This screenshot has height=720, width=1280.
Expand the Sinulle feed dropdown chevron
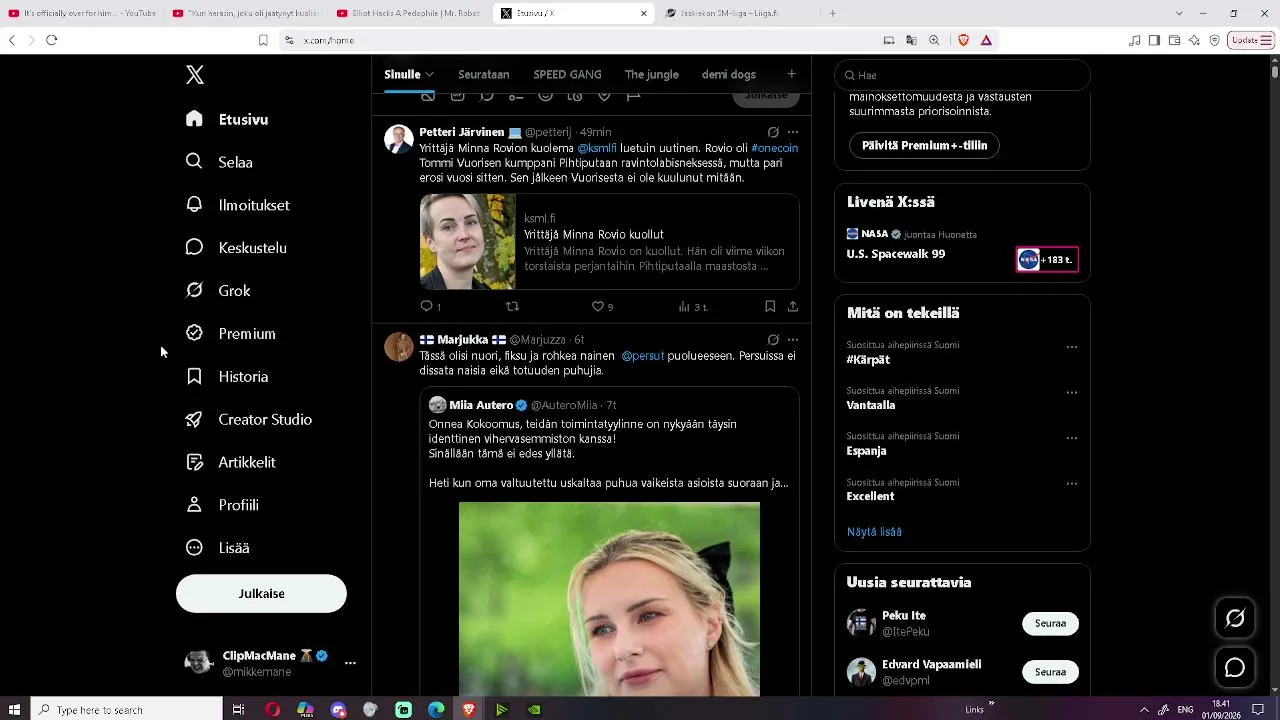[429, 74]
